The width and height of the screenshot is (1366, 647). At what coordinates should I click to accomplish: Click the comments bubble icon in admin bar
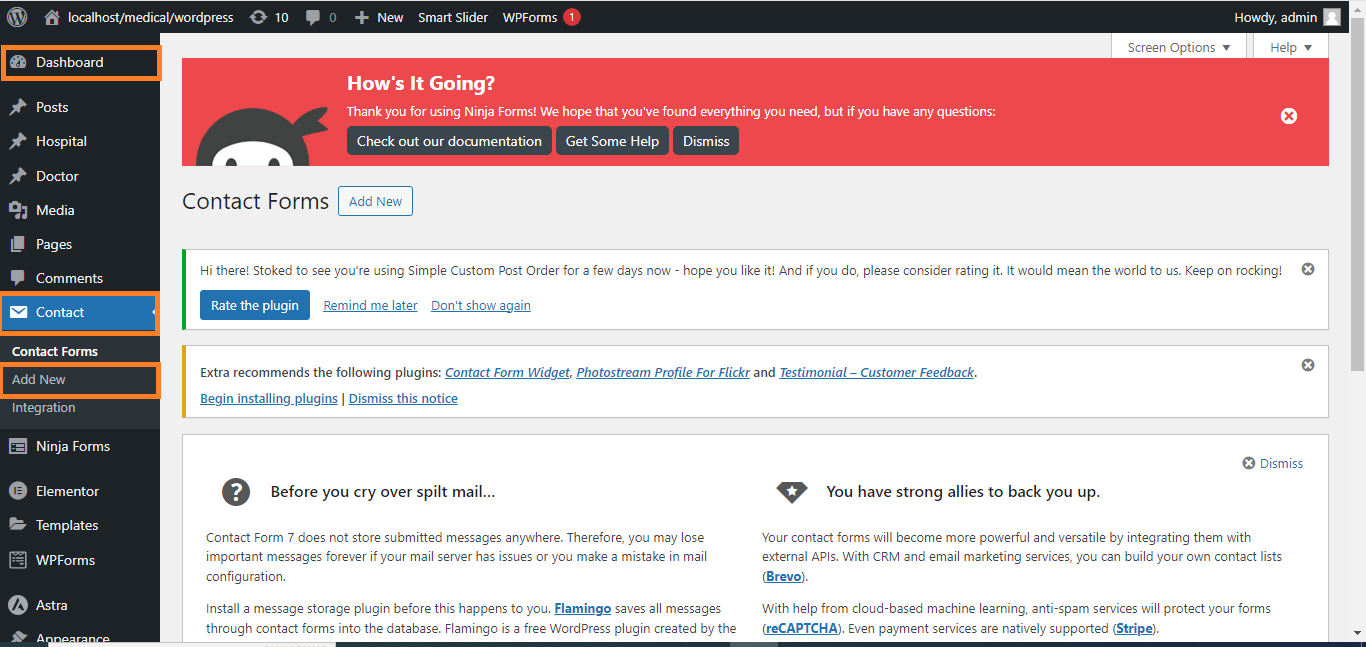coord(314,17)
